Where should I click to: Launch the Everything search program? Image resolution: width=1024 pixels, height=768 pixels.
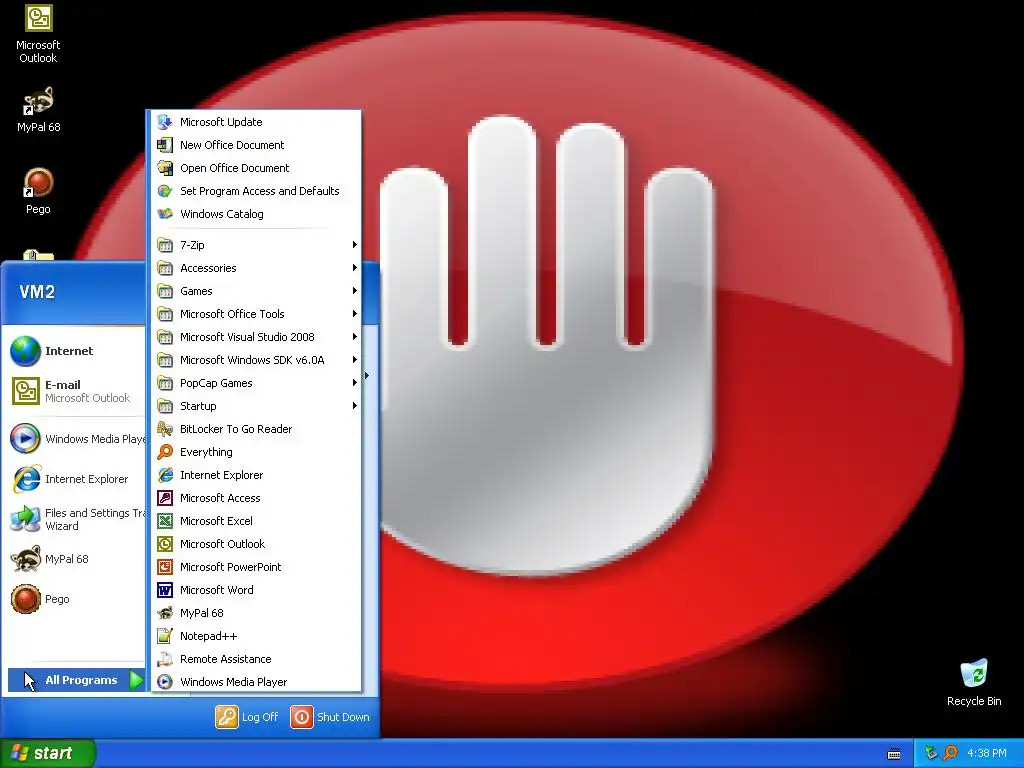[x=256, y=452]
